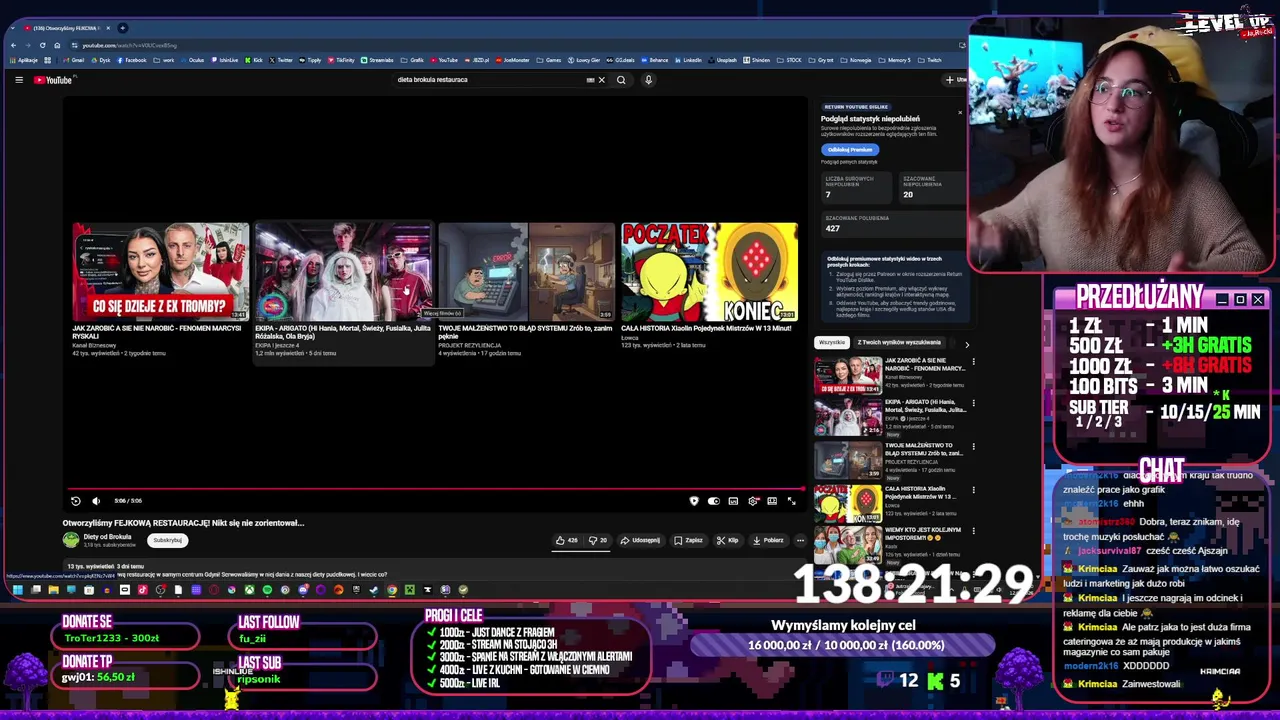Open options menu for TWOJE MAŁŻEŃSTWO sidebar video
Viewport: 1280px width, 720px height.
click(x=973, y=447)
